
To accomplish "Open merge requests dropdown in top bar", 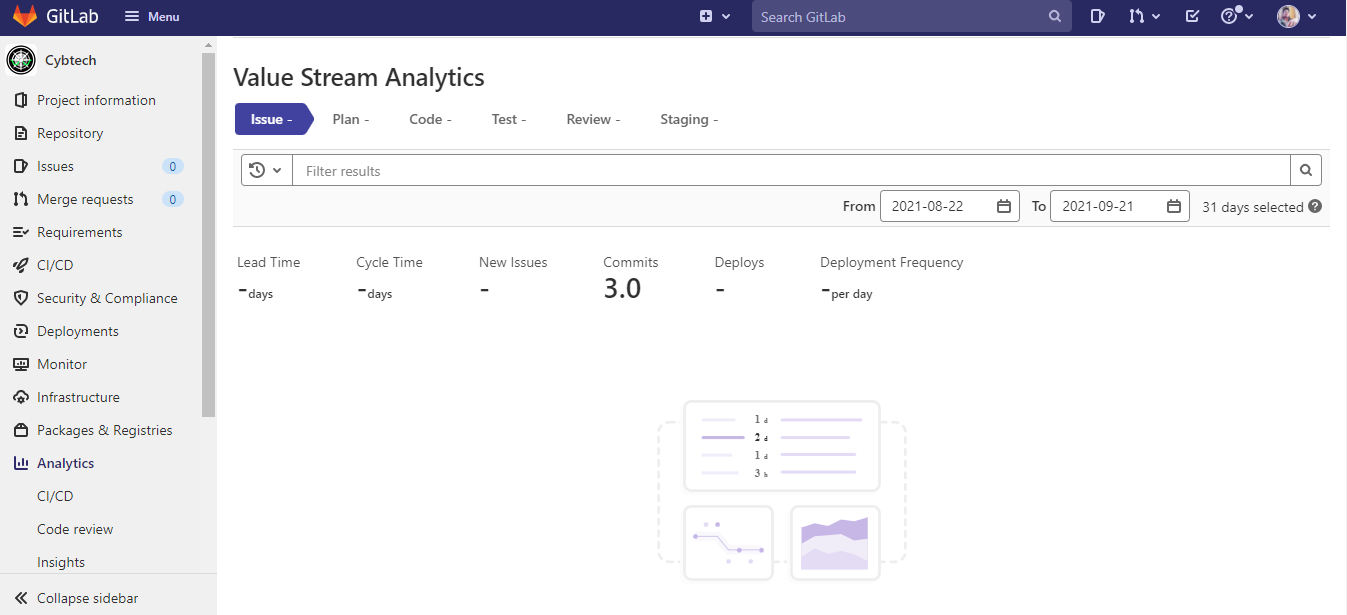I will (1145, 17).
